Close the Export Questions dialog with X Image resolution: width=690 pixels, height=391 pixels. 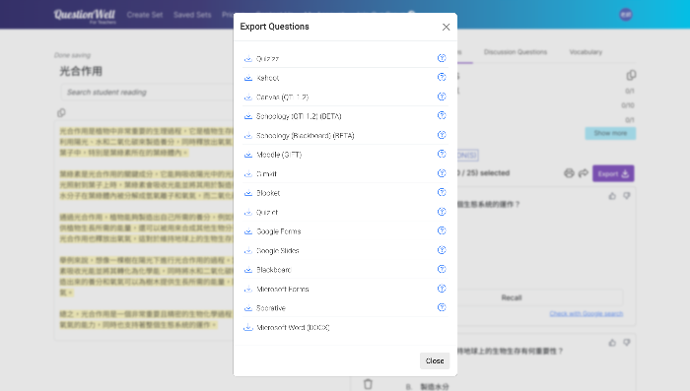pyautogui.click(x=446, y=27)
